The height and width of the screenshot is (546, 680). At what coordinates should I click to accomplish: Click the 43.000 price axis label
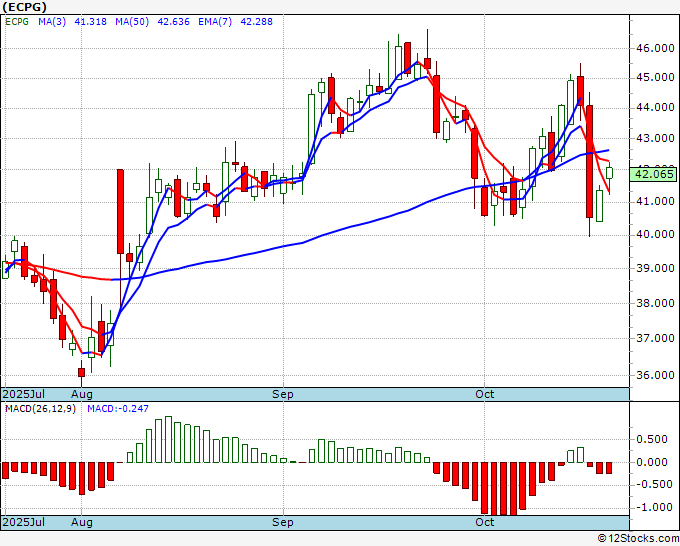(x=655, y=139)
